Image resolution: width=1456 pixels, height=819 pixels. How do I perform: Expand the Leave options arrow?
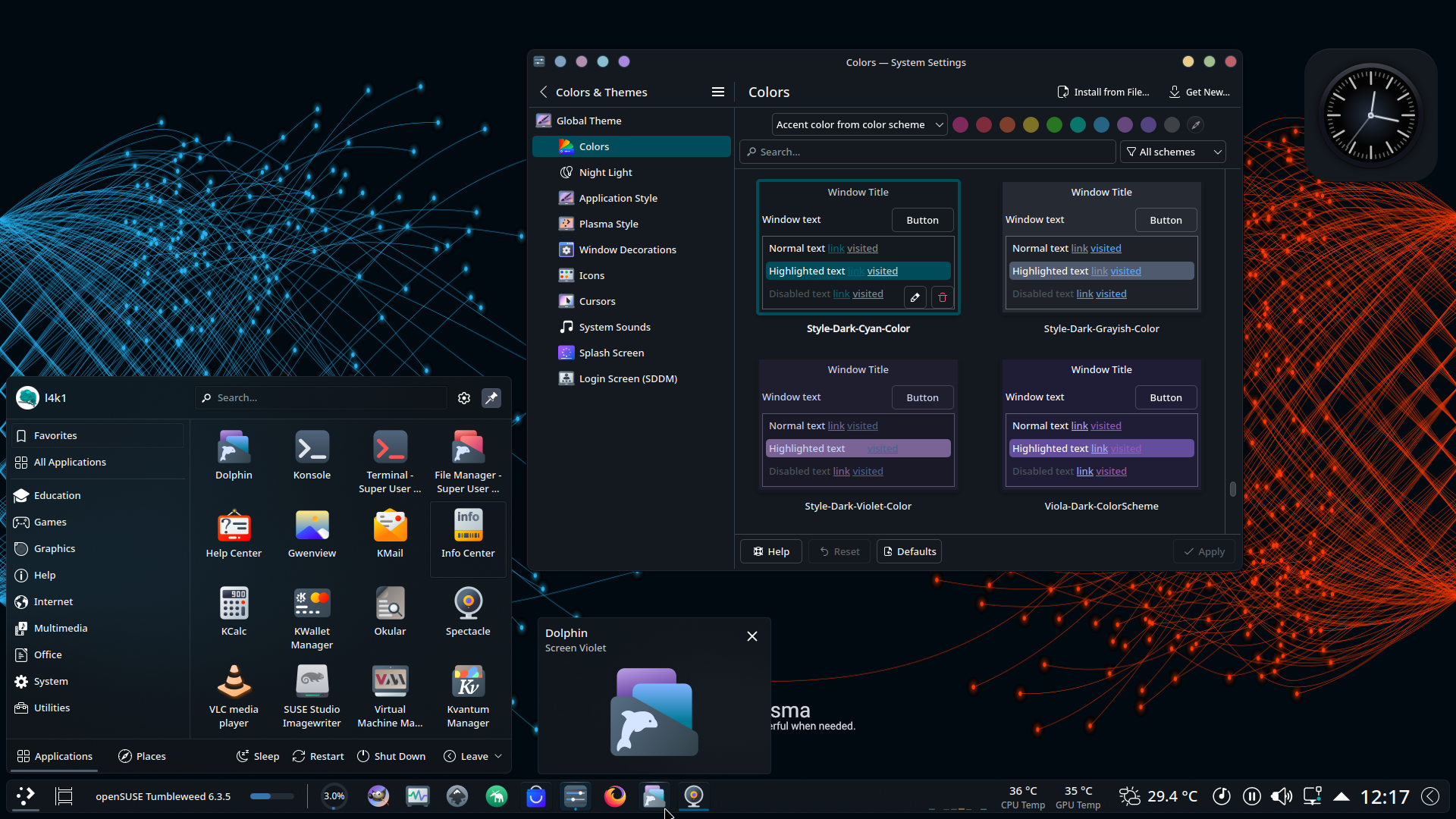click(x=498, y=757)
